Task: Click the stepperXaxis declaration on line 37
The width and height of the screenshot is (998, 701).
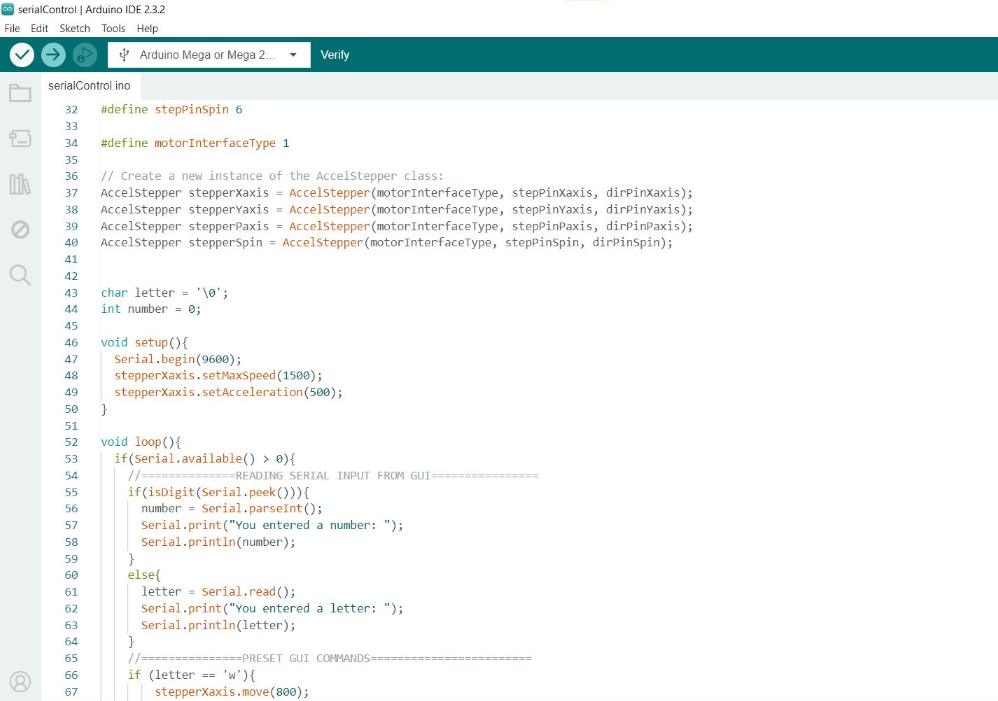Action: coord(397,193)
